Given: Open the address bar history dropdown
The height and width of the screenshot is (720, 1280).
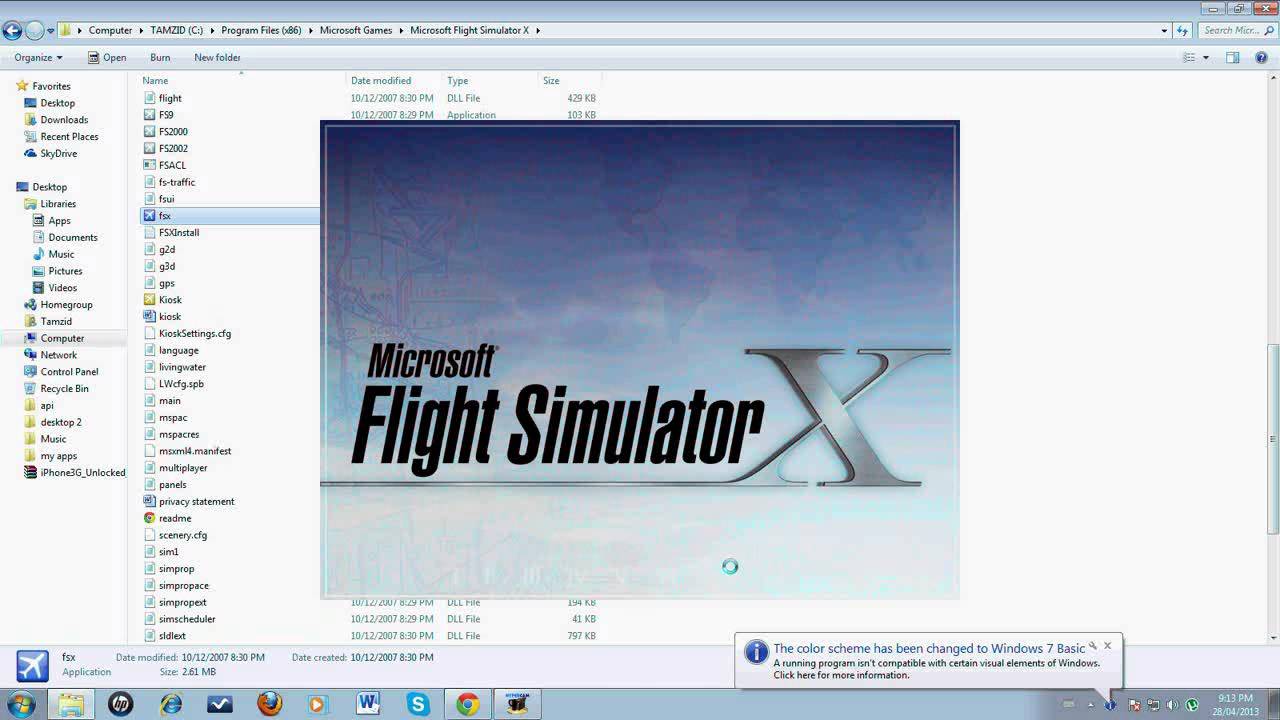Looking at the screenshot, I should 1164,30.
